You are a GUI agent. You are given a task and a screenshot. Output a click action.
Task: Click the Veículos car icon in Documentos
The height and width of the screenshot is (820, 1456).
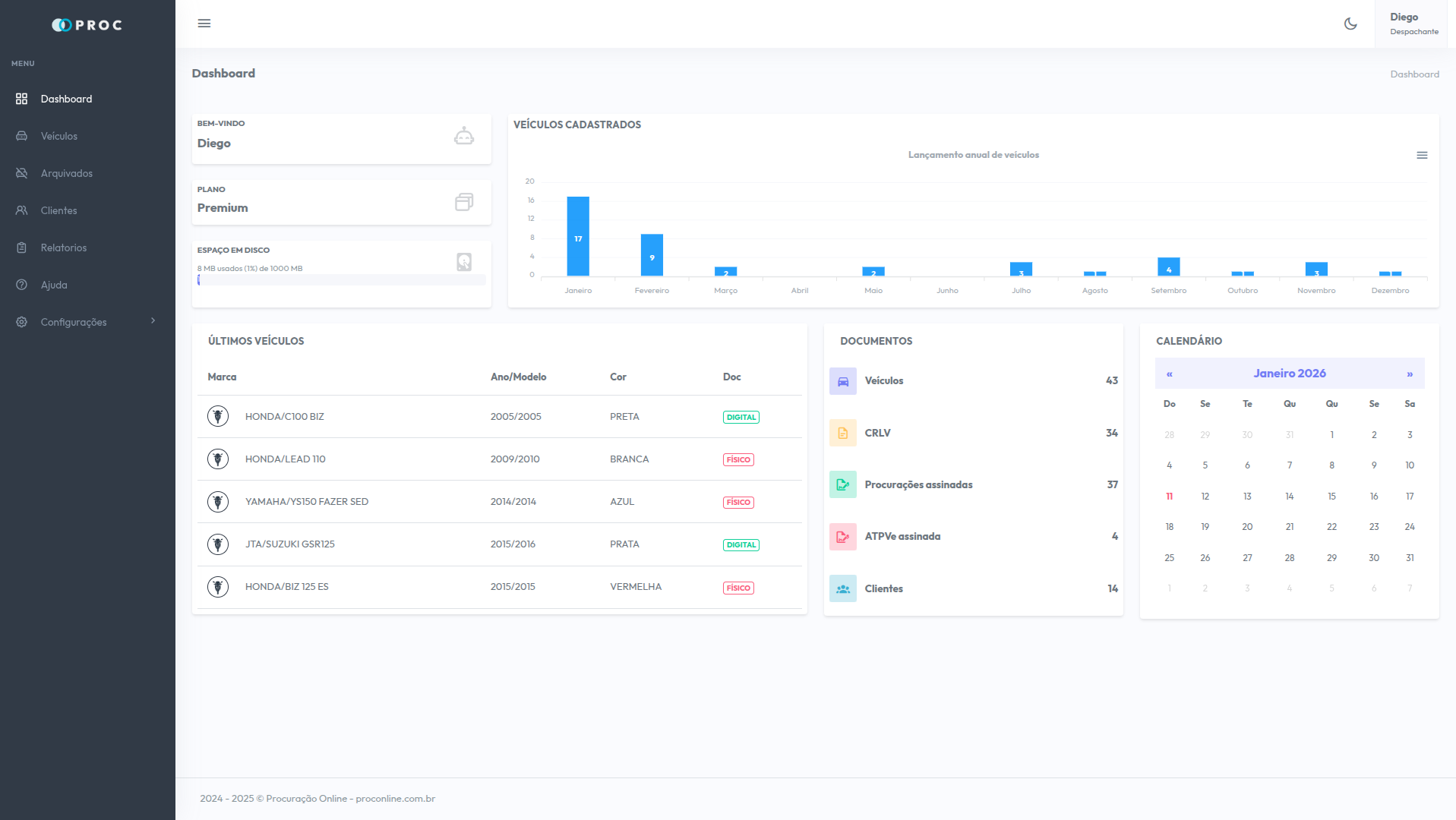pyautogui.click(x=842, y=381)
